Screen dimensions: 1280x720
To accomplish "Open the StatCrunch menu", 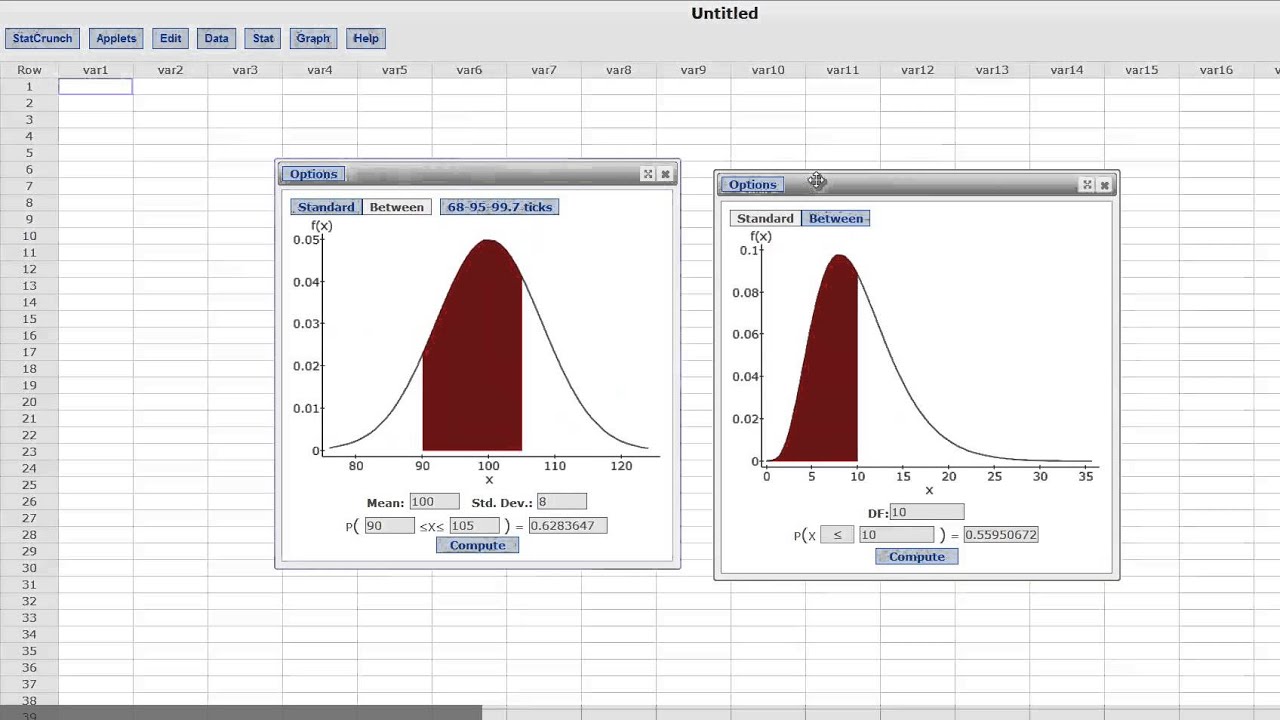I will (x=42, y=38).
